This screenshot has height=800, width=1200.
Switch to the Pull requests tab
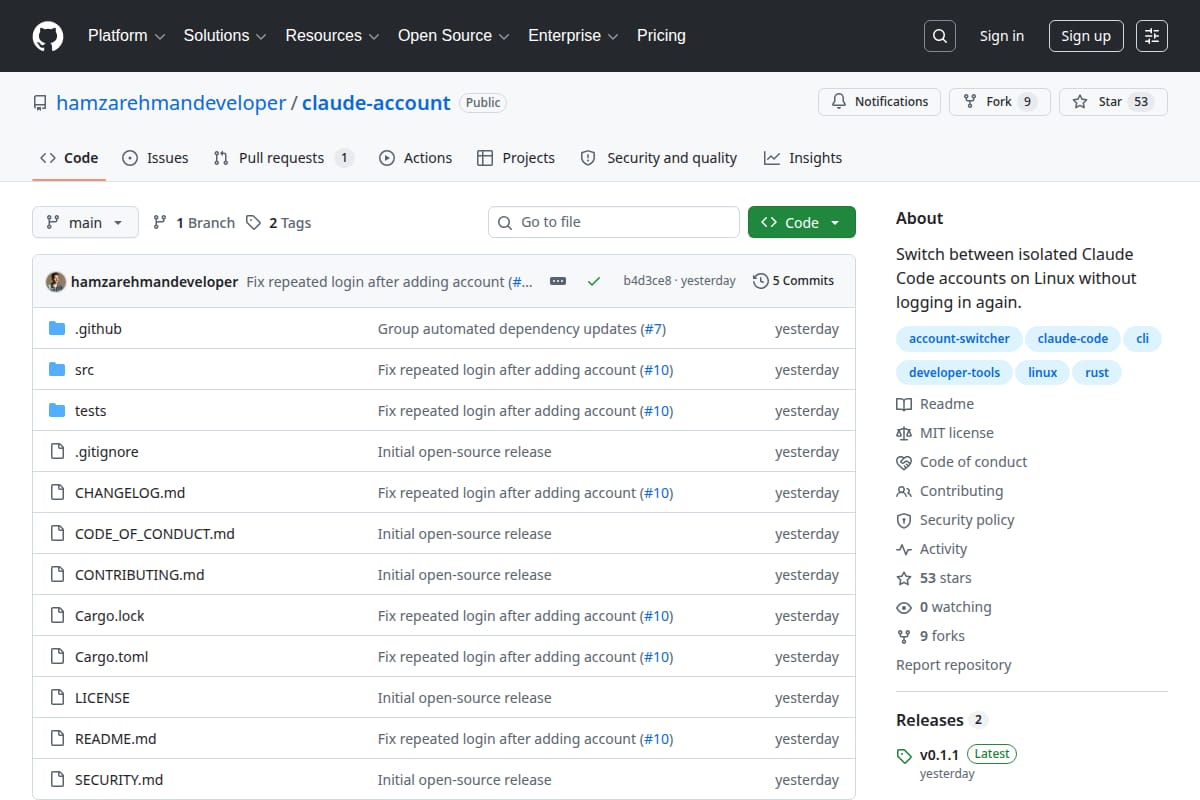[283, 158]
